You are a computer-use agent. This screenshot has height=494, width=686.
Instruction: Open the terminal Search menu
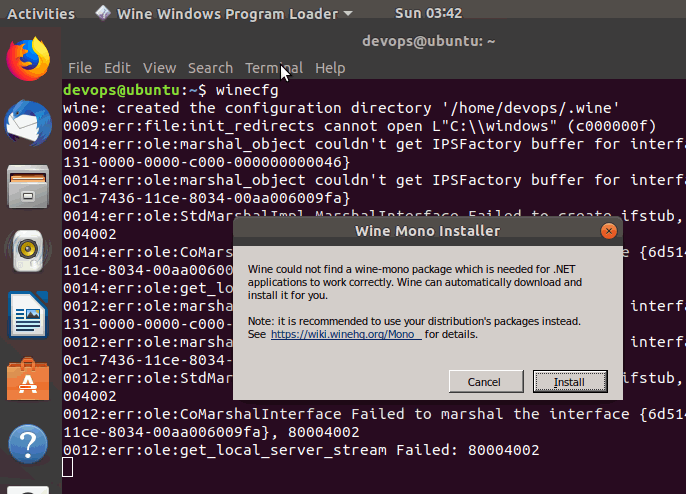(210, 68)
